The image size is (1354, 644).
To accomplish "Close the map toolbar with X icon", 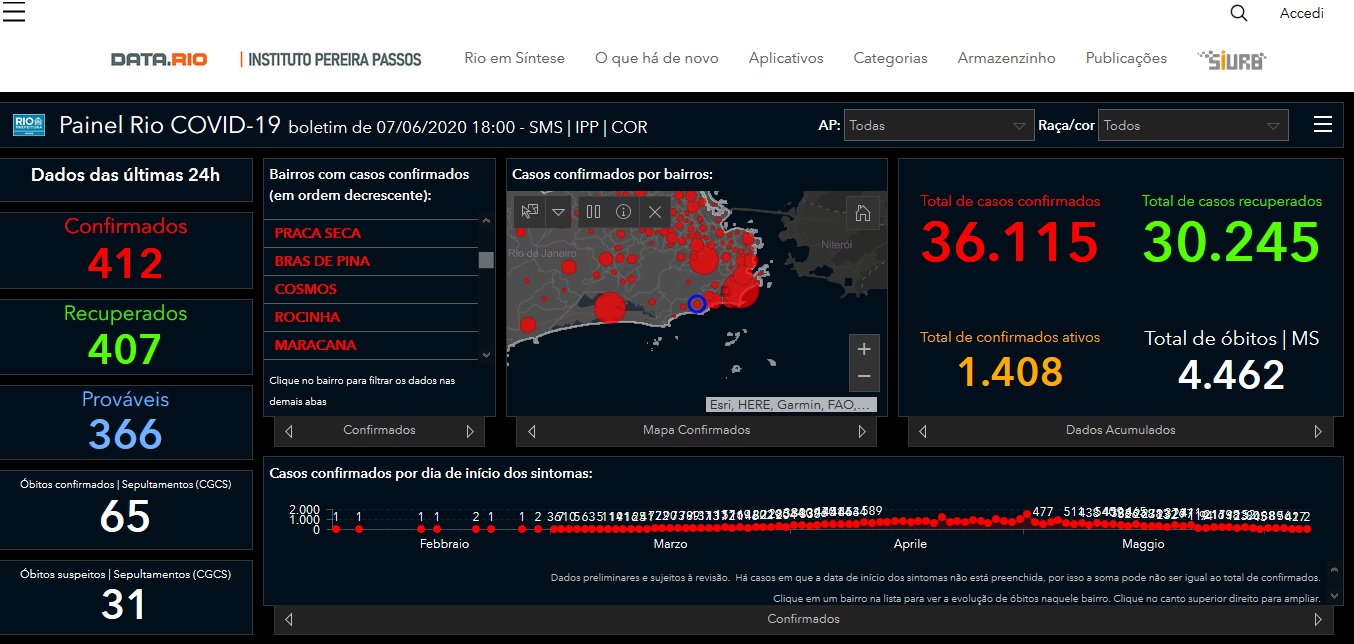I will pos(655,212).
